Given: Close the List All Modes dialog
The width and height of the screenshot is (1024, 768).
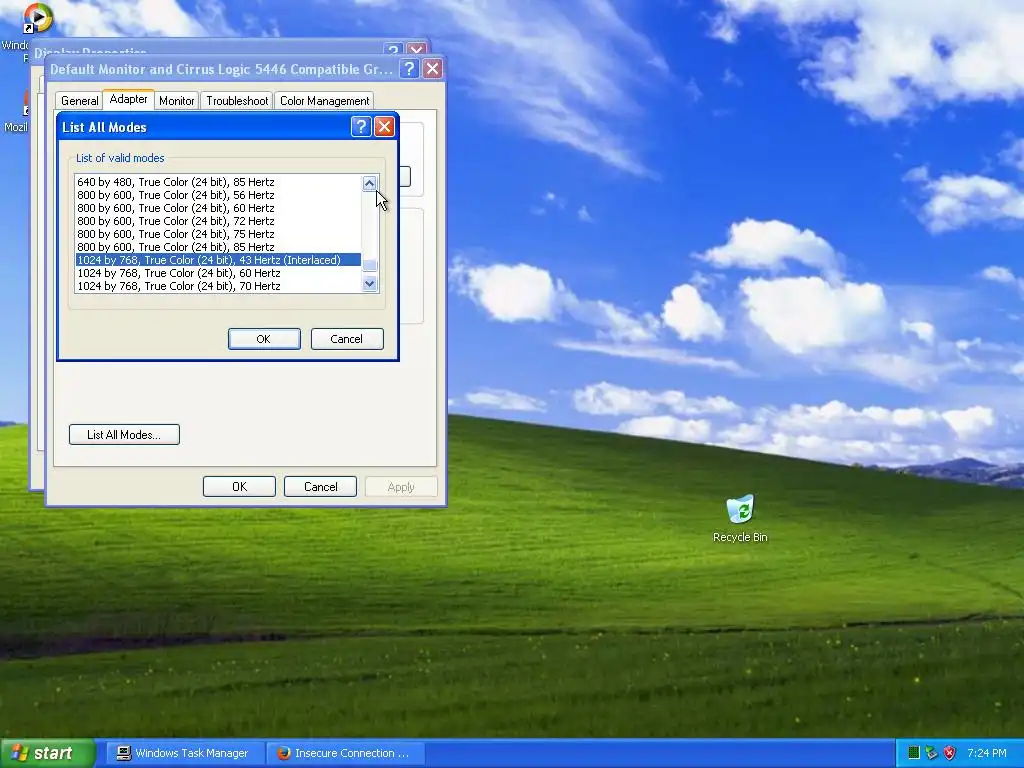Looking at the screenshot, I should (385, 127).
